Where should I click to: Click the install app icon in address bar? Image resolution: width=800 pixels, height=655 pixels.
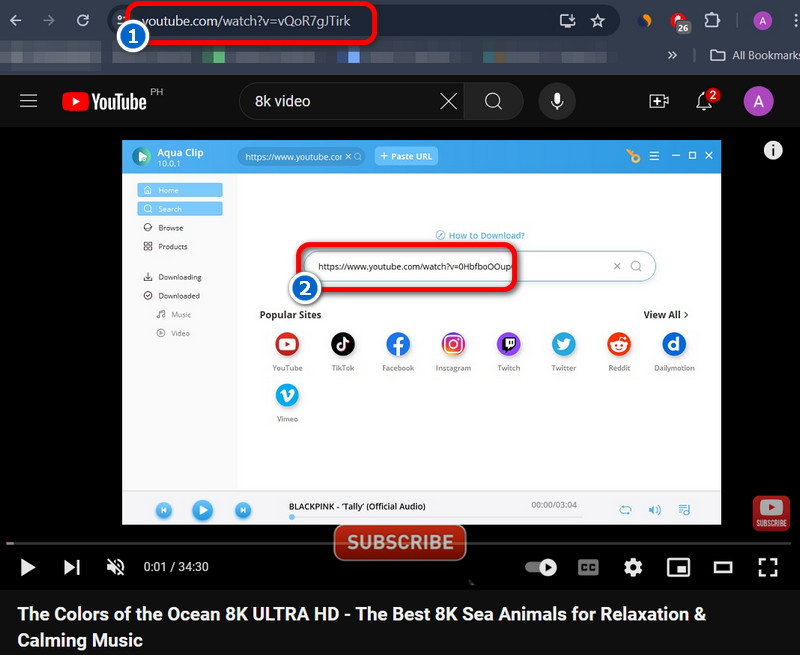point(567,20)
